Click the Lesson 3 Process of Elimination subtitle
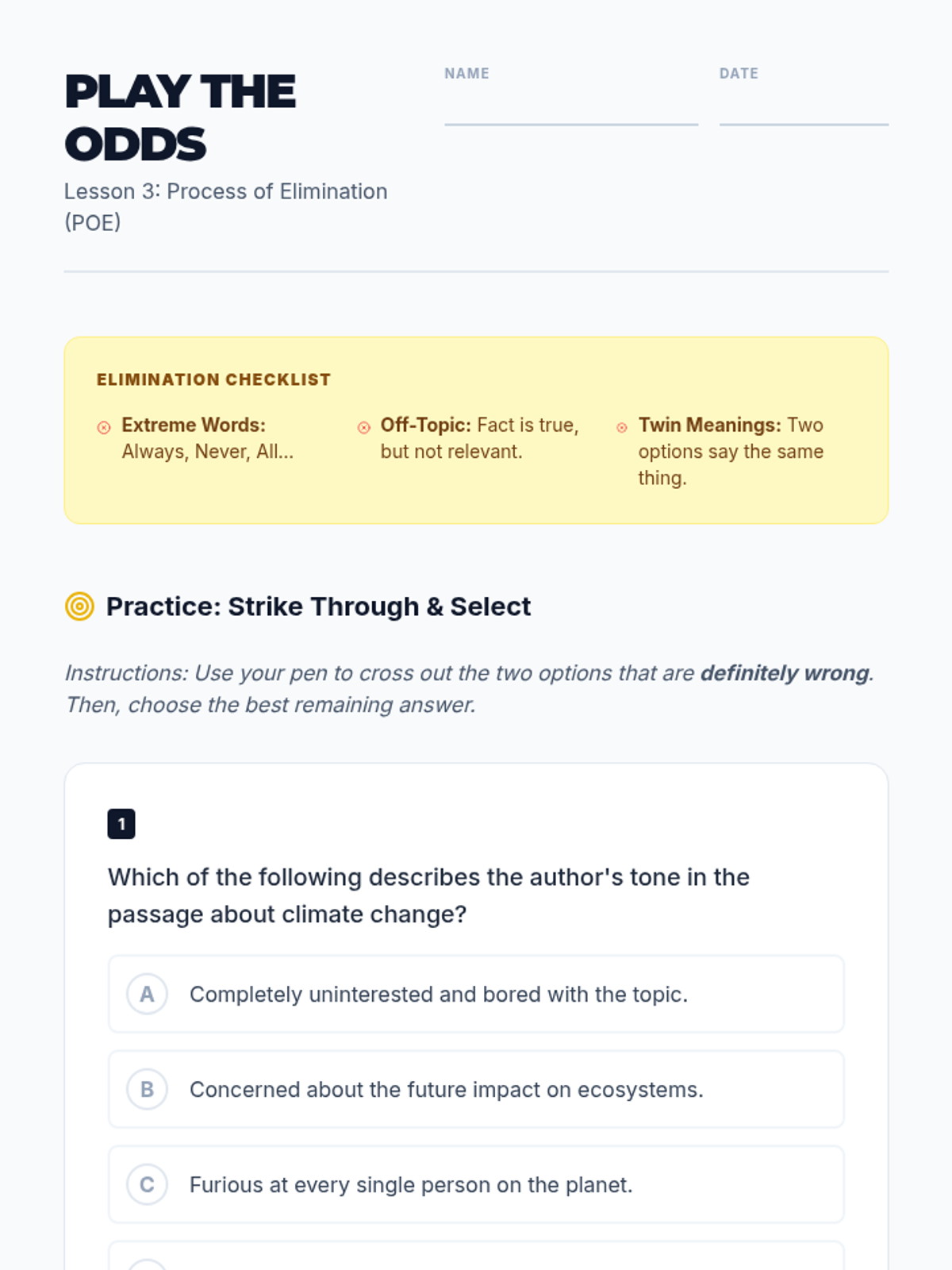Viewport: 952px width, 1270px height. point(225,206)
